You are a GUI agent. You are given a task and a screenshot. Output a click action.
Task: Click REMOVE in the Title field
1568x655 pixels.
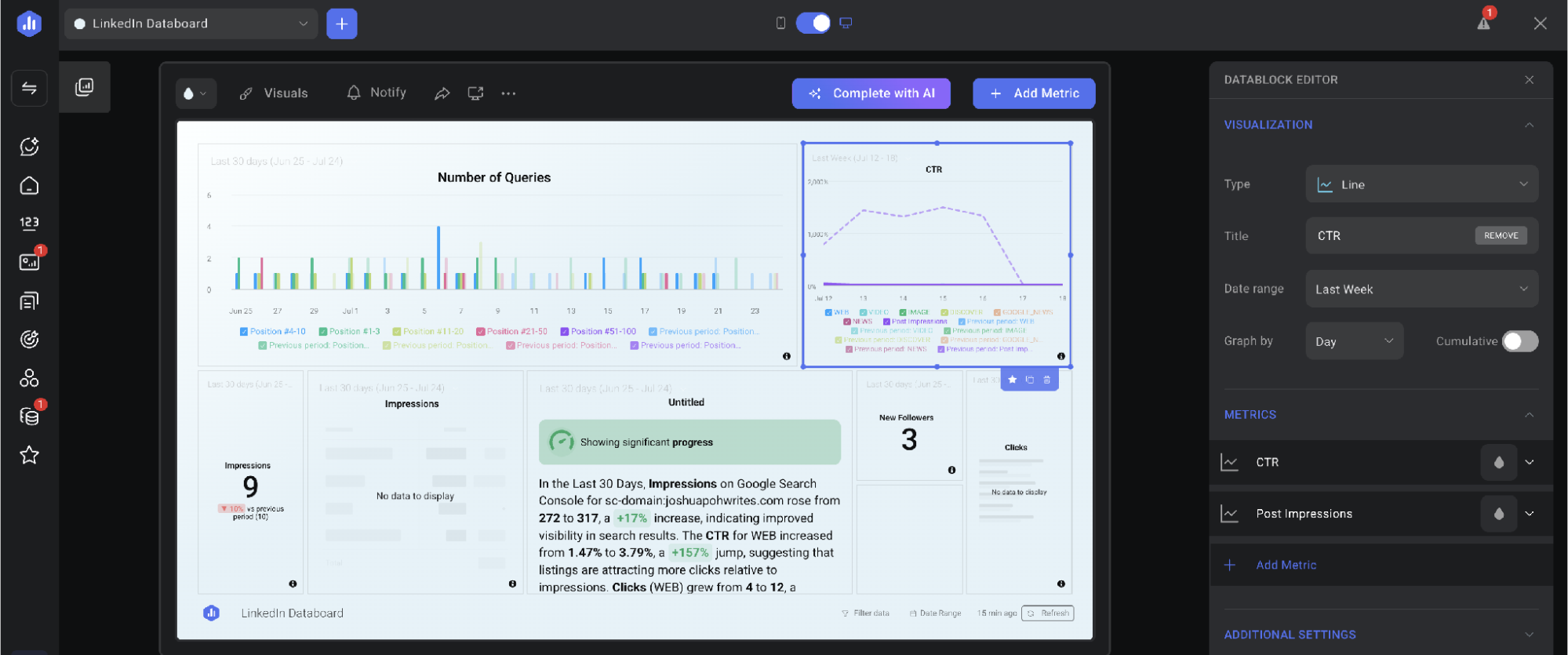tap(1501, 235)
